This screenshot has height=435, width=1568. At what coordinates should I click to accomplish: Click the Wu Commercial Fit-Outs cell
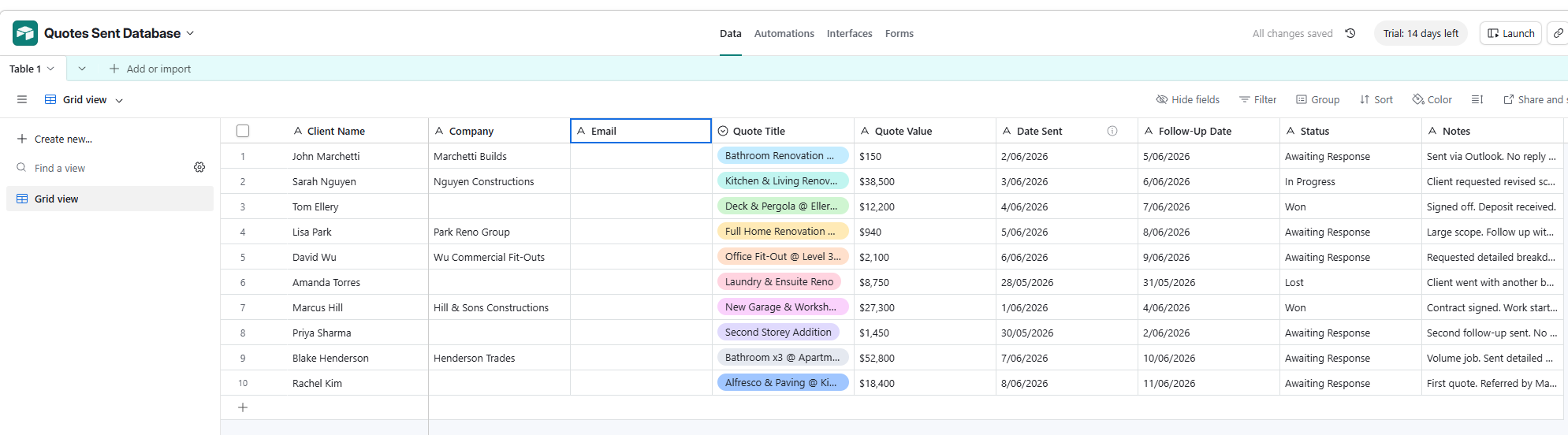click(x=499, y=257)
